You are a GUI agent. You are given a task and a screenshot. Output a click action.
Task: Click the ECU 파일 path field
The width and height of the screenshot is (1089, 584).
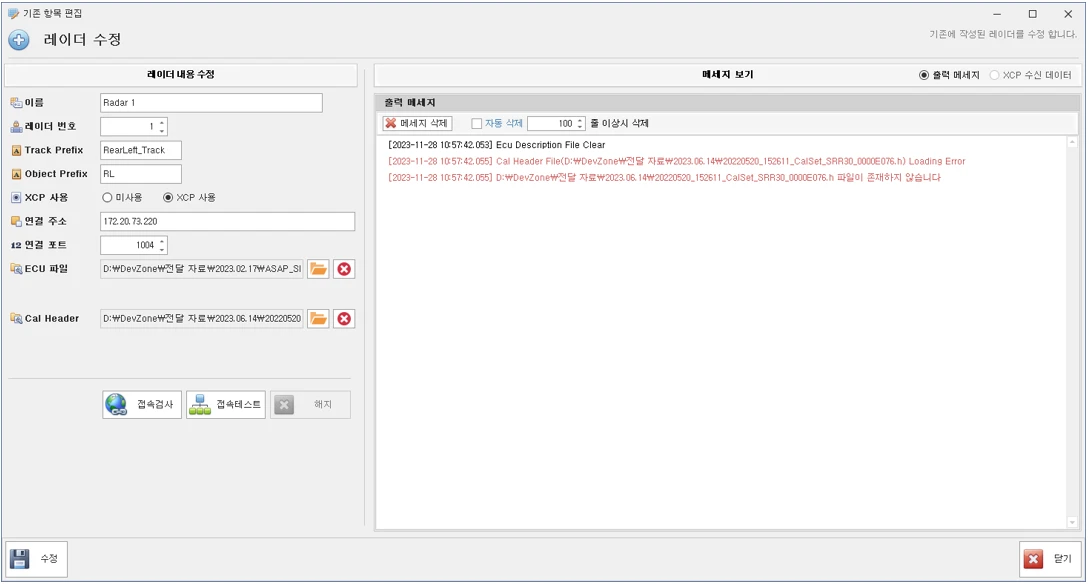click(x=201, y=269)
